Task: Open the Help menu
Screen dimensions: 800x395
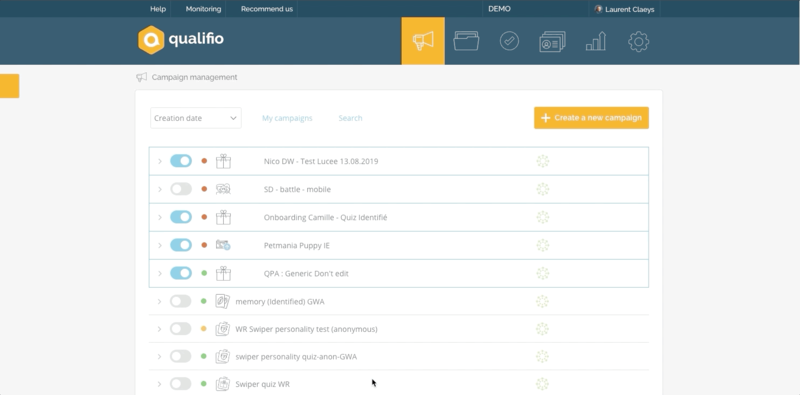Action: tap(158, 9)
